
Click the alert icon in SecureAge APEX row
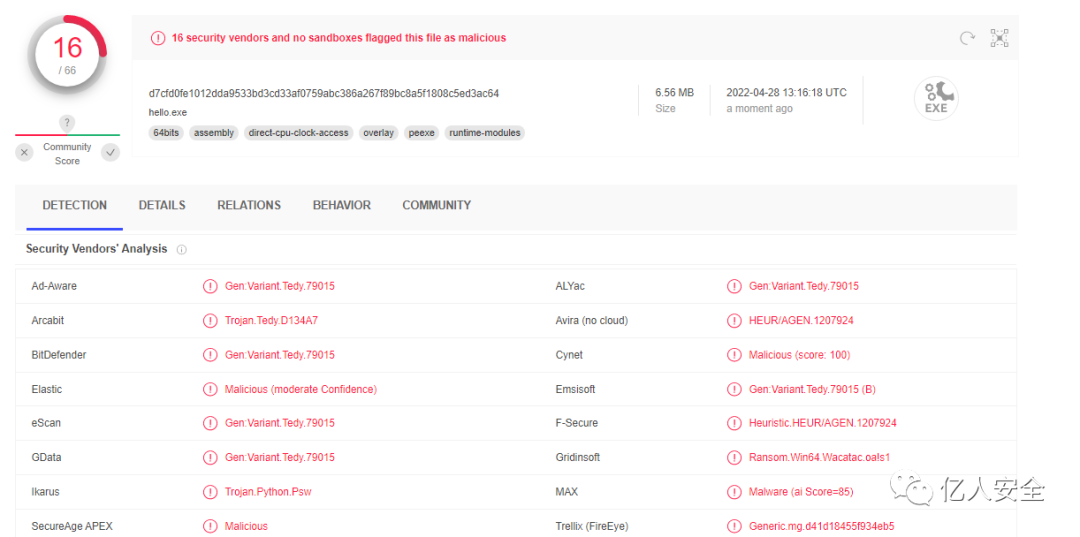coord(209,527)
